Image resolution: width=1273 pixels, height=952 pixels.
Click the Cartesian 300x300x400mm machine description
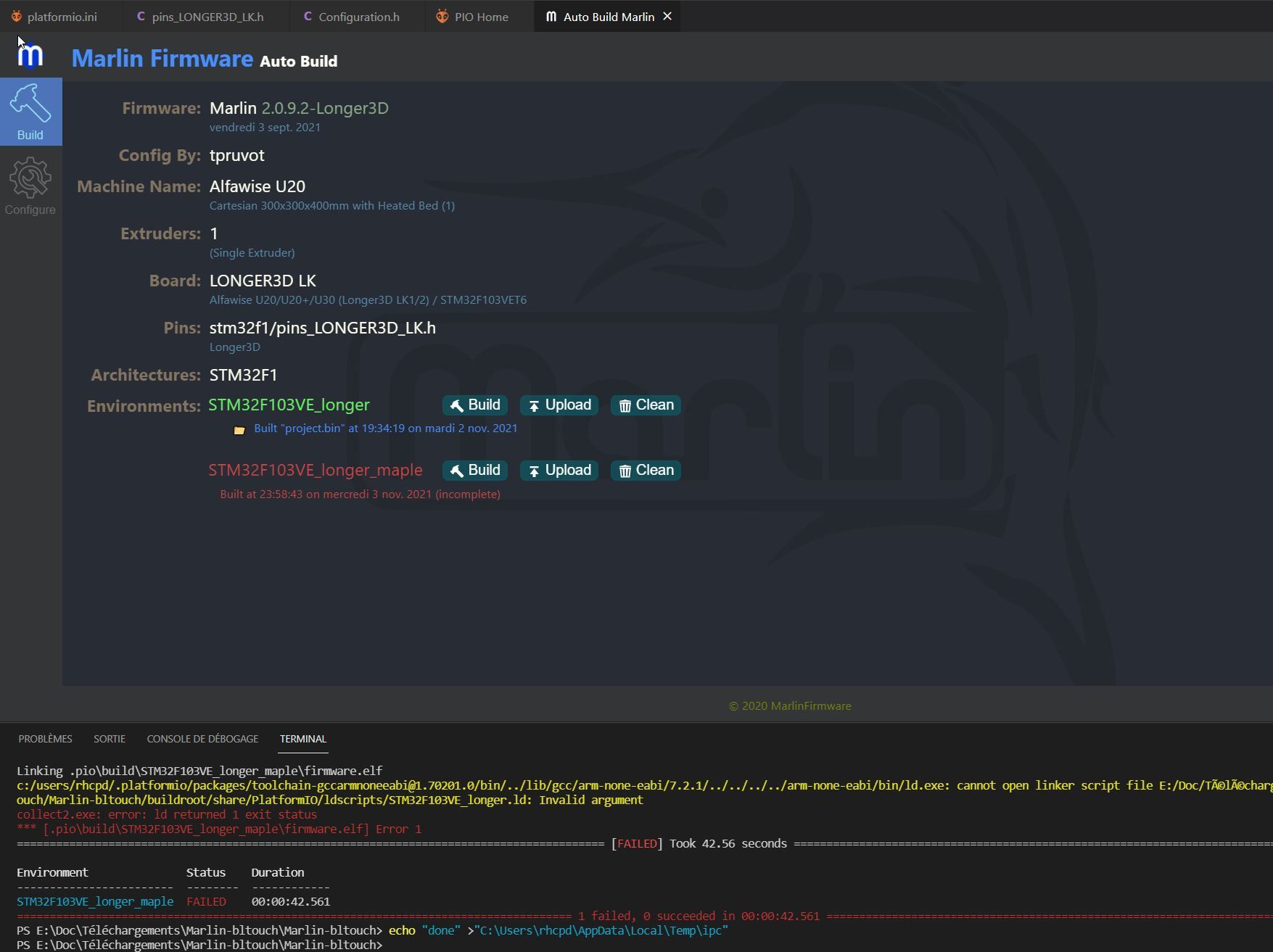click(x=332, y=206)
